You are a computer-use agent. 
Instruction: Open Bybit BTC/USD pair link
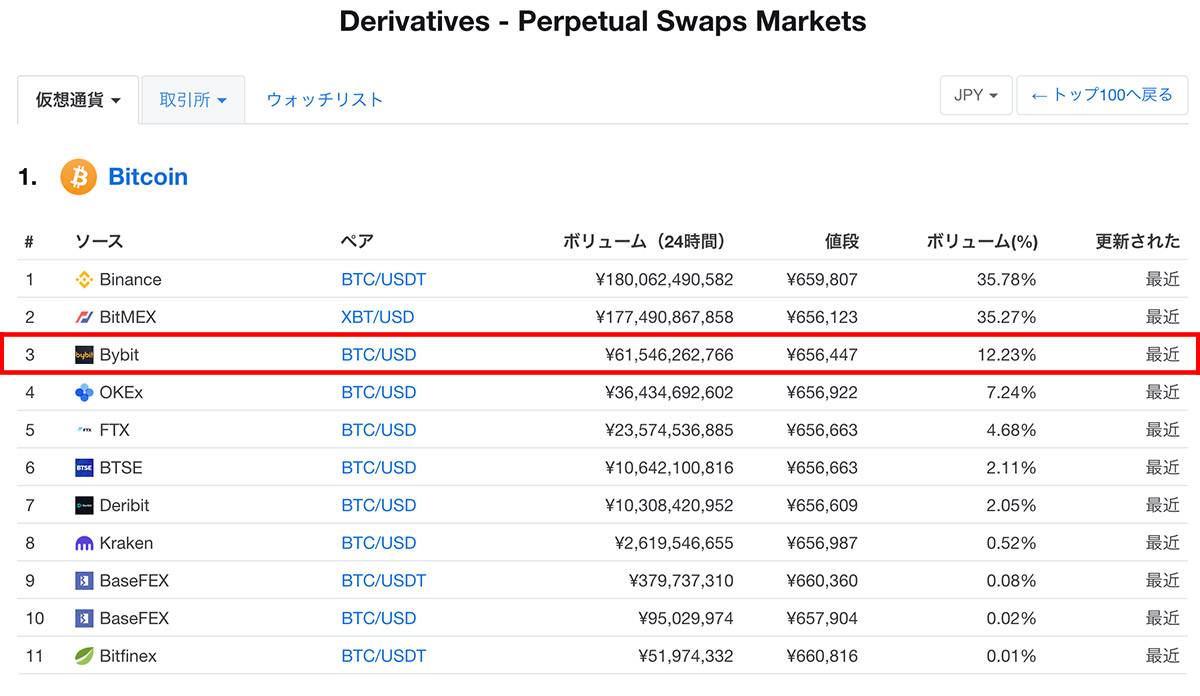[x=379, y=355]
